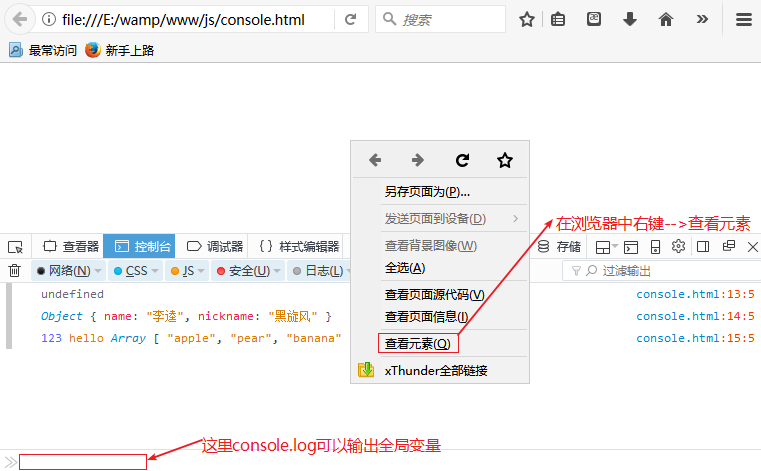Dock devtools to the side icon

703,247
